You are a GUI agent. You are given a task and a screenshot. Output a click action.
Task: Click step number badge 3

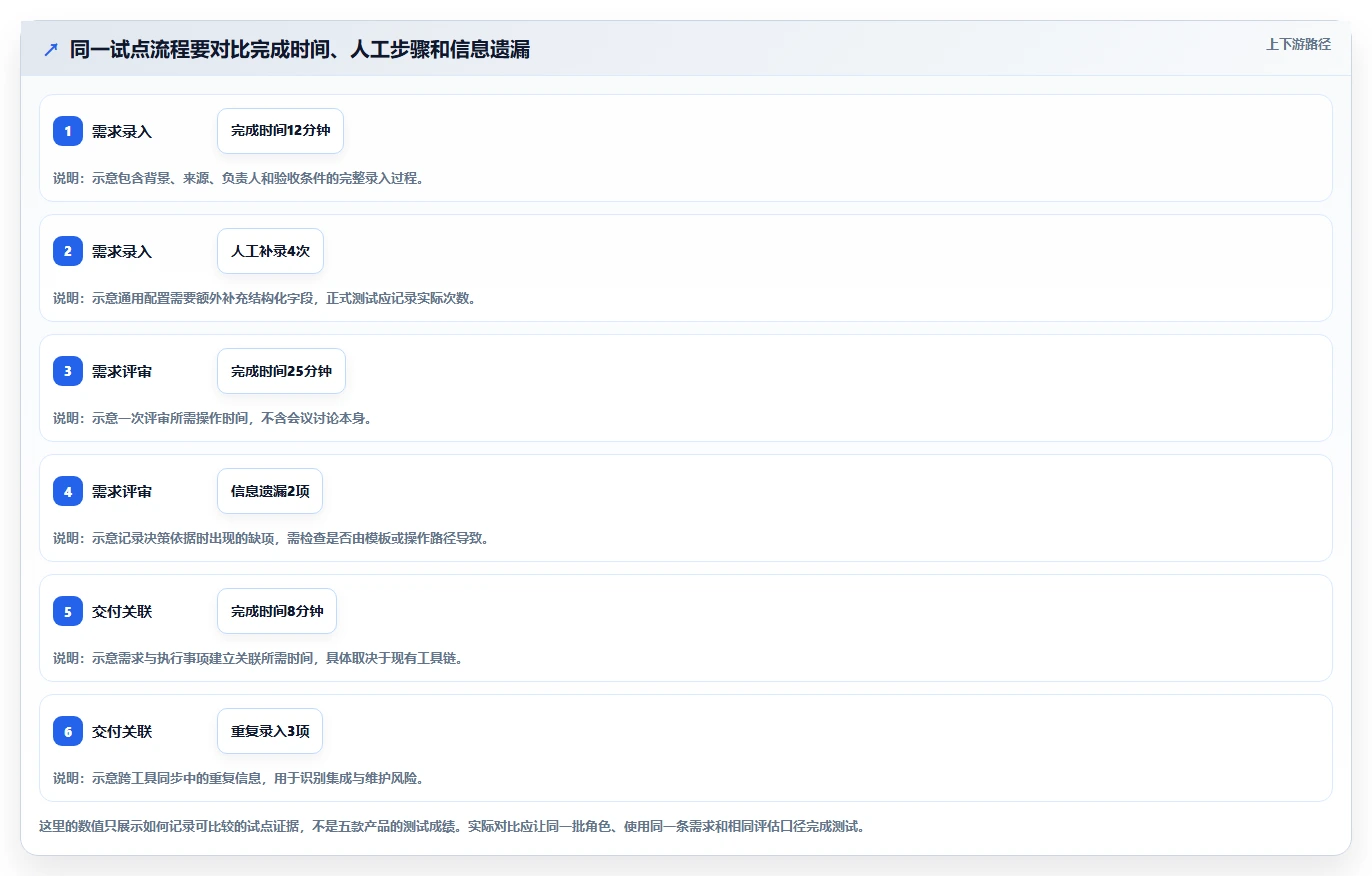(68, 371)
